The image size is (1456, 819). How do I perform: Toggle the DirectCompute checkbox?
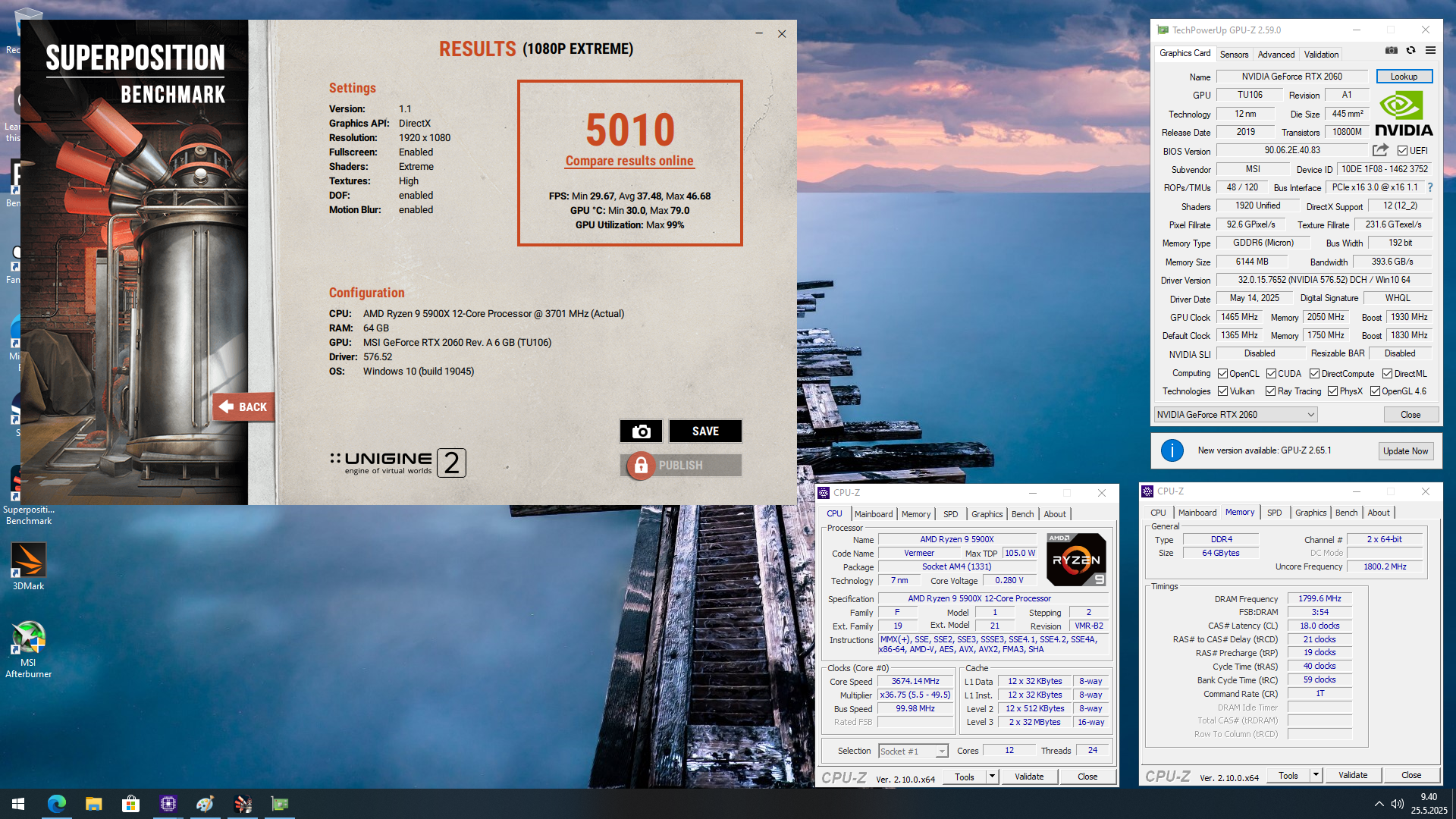[1315, 374]
